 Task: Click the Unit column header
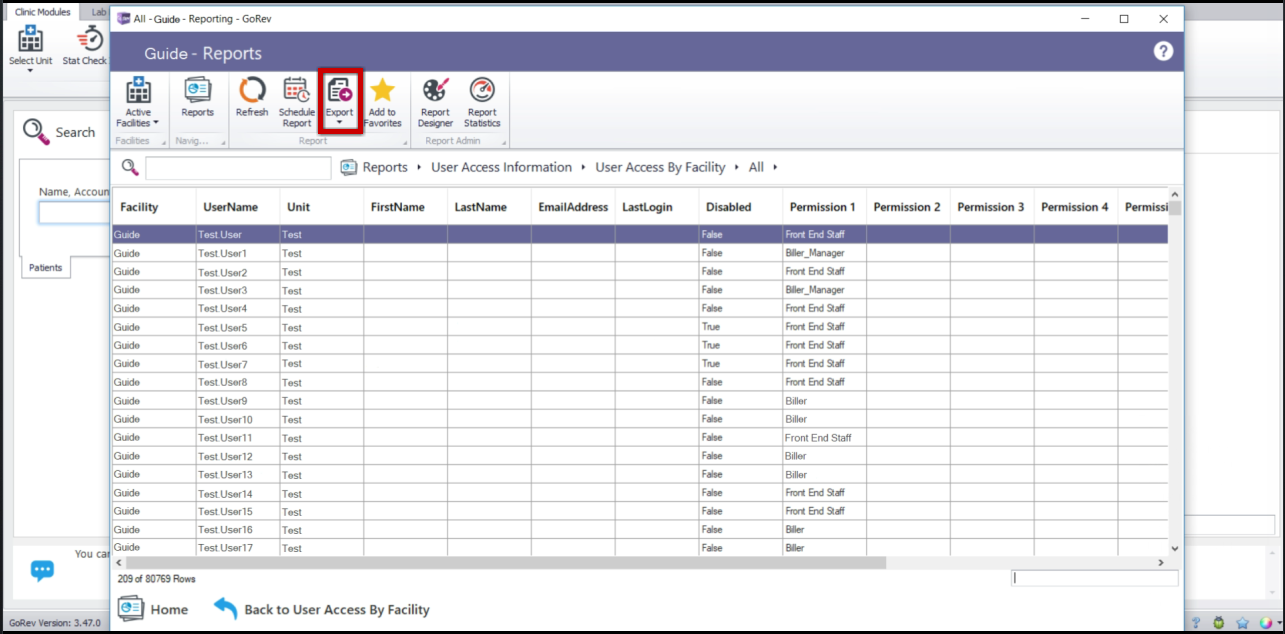click(x=322, y=207)
